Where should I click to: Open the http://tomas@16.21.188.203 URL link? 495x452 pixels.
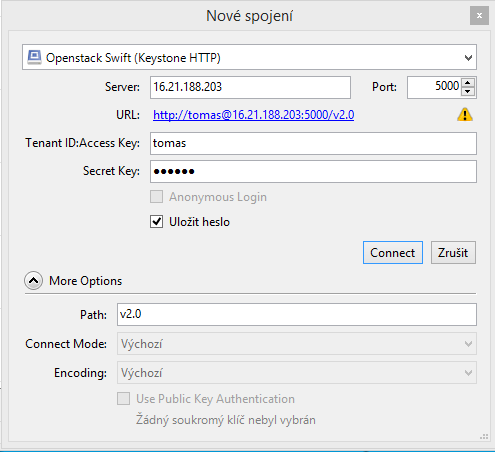pos(253,115)
